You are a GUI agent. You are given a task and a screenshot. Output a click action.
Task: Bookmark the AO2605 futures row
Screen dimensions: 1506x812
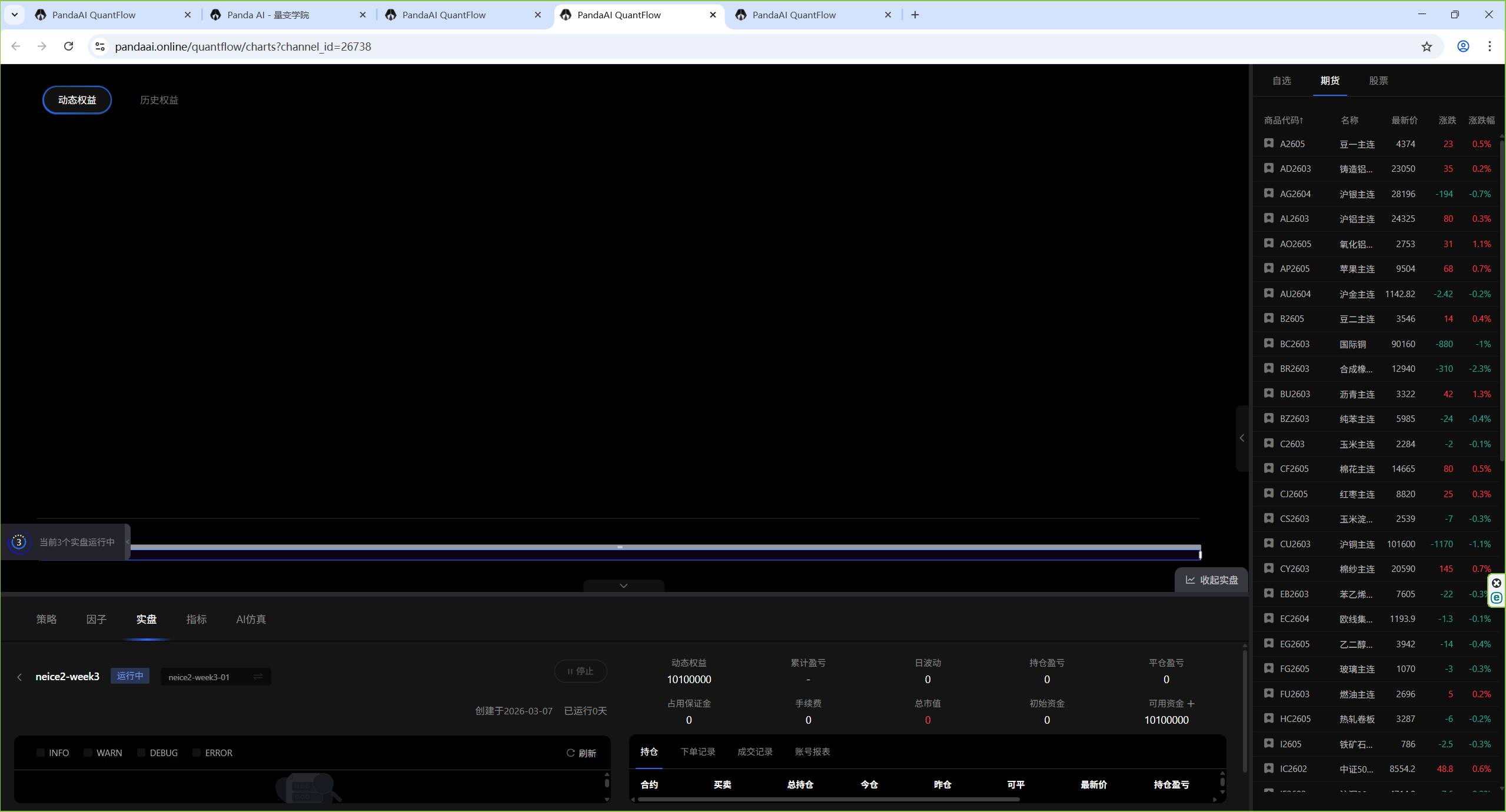pos(1268,243)
